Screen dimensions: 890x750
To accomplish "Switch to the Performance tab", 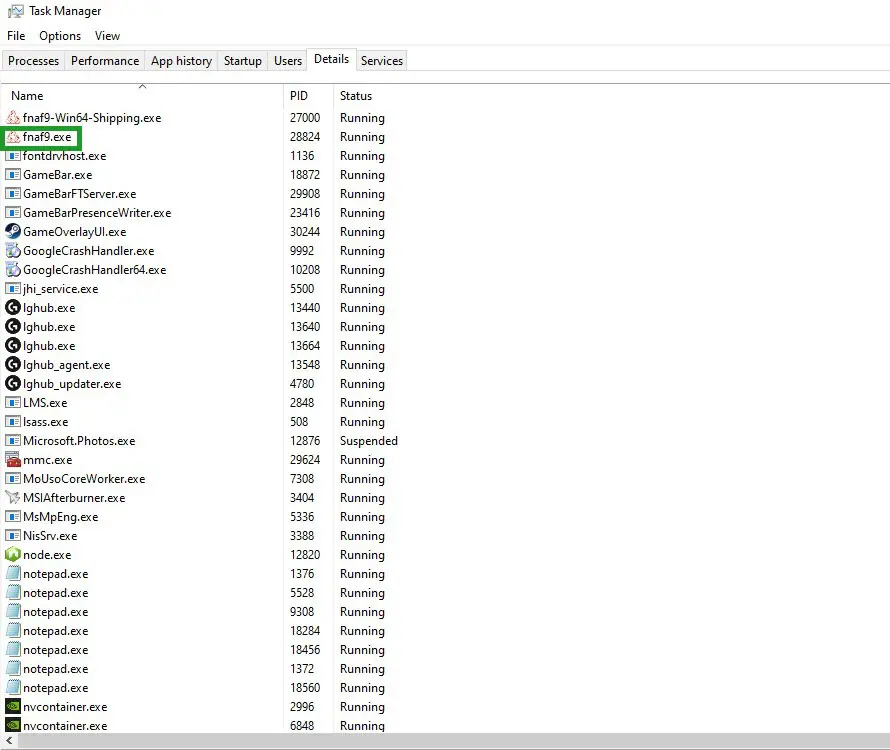I will coord(105,61).
